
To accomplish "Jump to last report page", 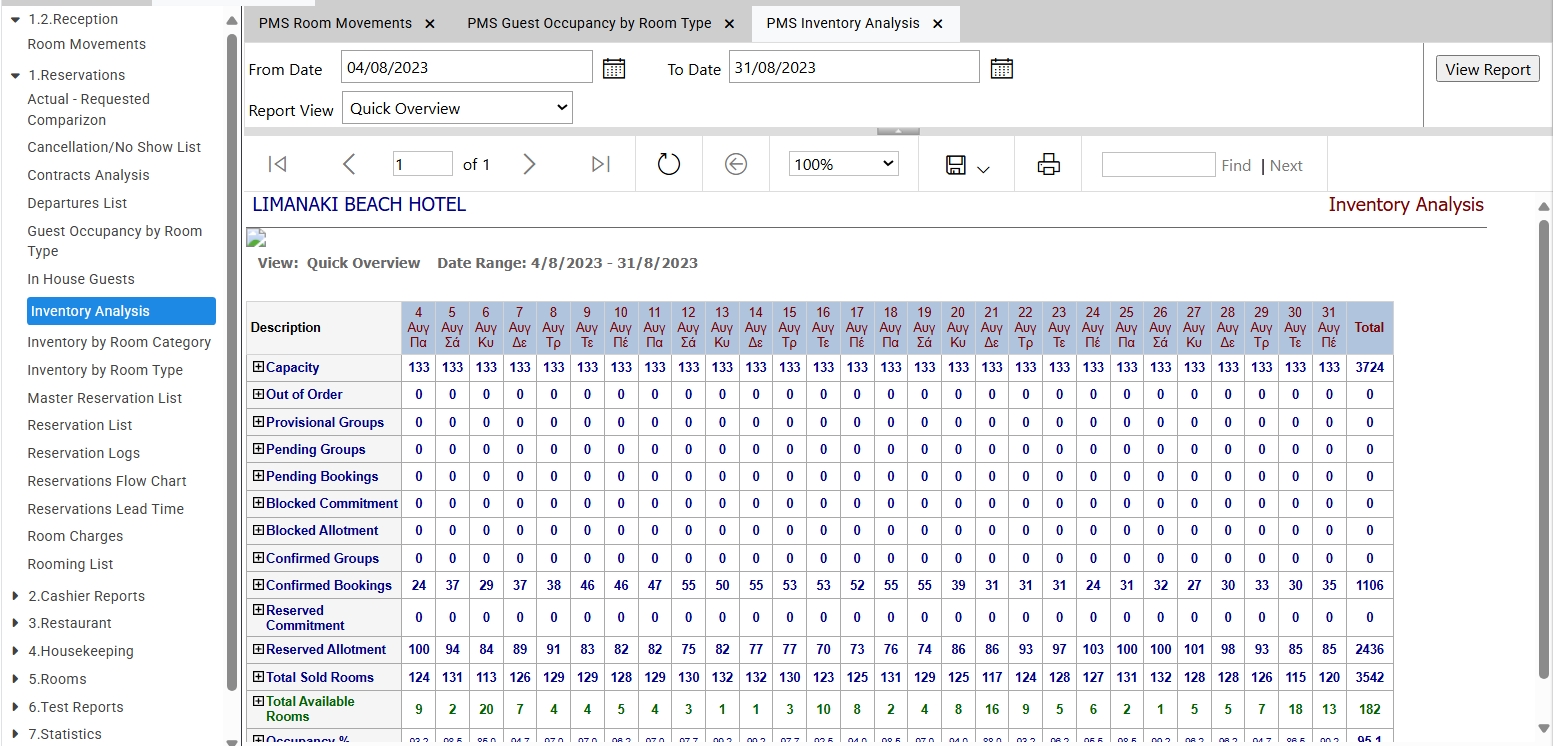I will coord(600,164).
